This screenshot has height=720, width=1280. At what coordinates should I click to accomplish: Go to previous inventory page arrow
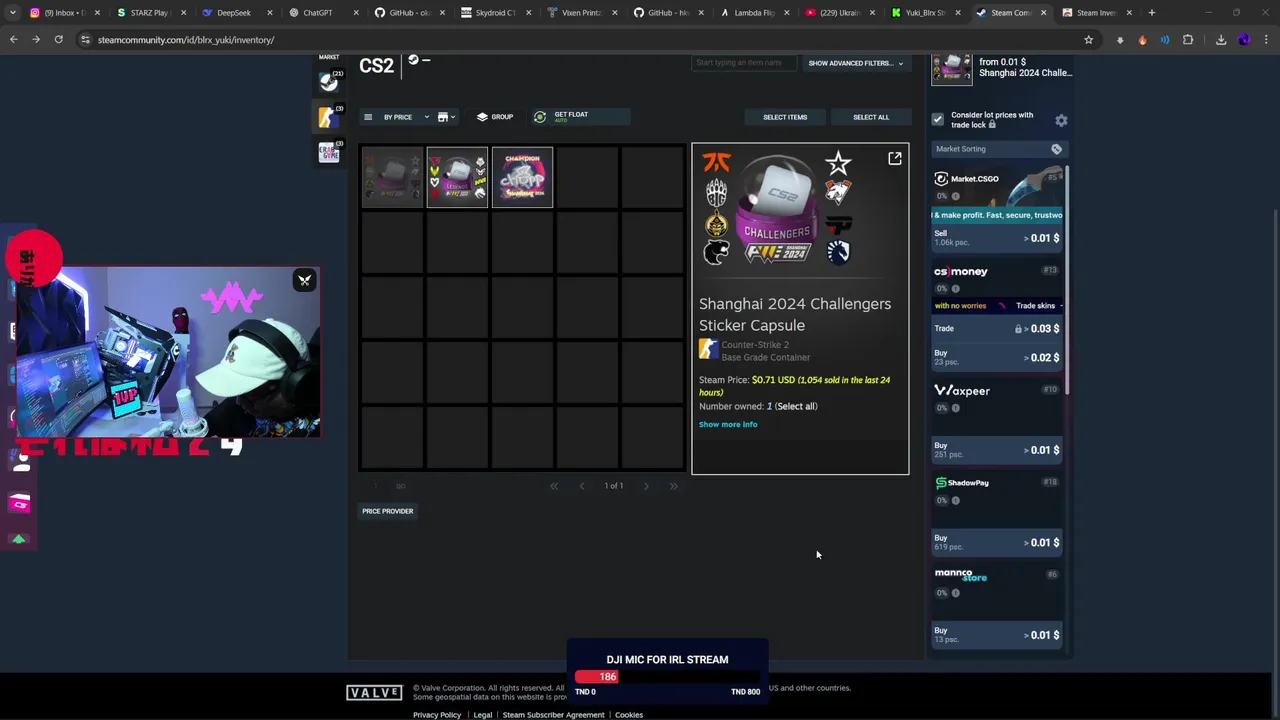pyautogui.click(x=582, y=486)
